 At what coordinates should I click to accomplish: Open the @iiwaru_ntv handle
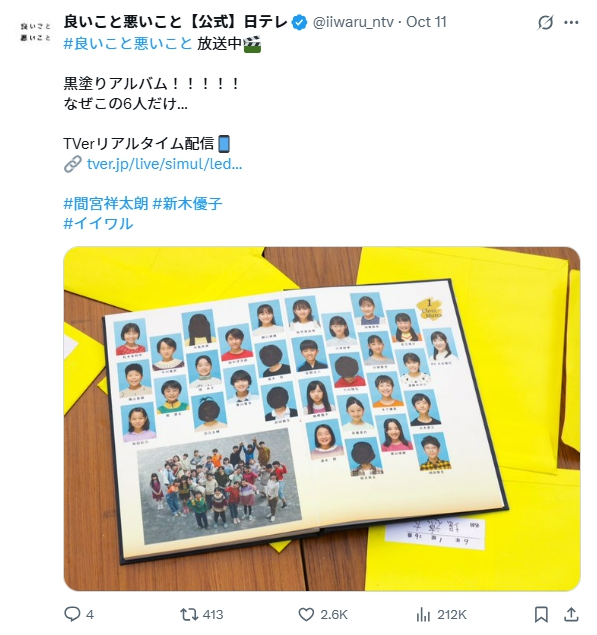[x=353, y=22]
